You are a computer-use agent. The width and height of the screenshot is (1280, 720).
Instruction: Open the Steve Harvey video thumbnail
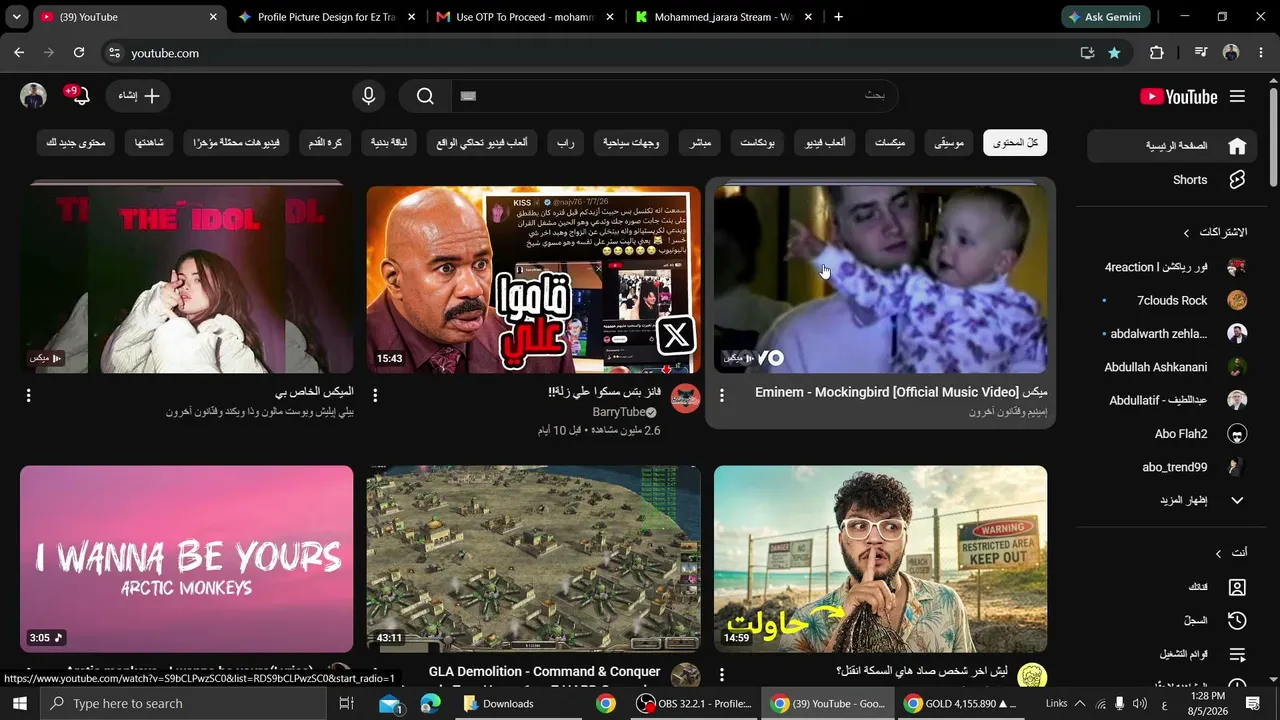[534, 279]
